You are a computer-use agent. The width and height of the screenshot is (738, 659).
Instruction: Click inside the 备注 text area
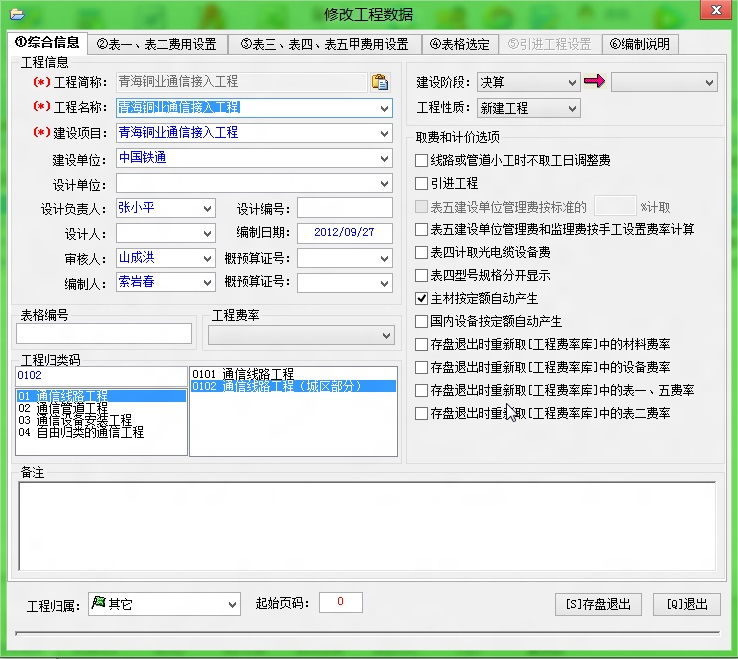pyautogui.click(x=367, y=526)
